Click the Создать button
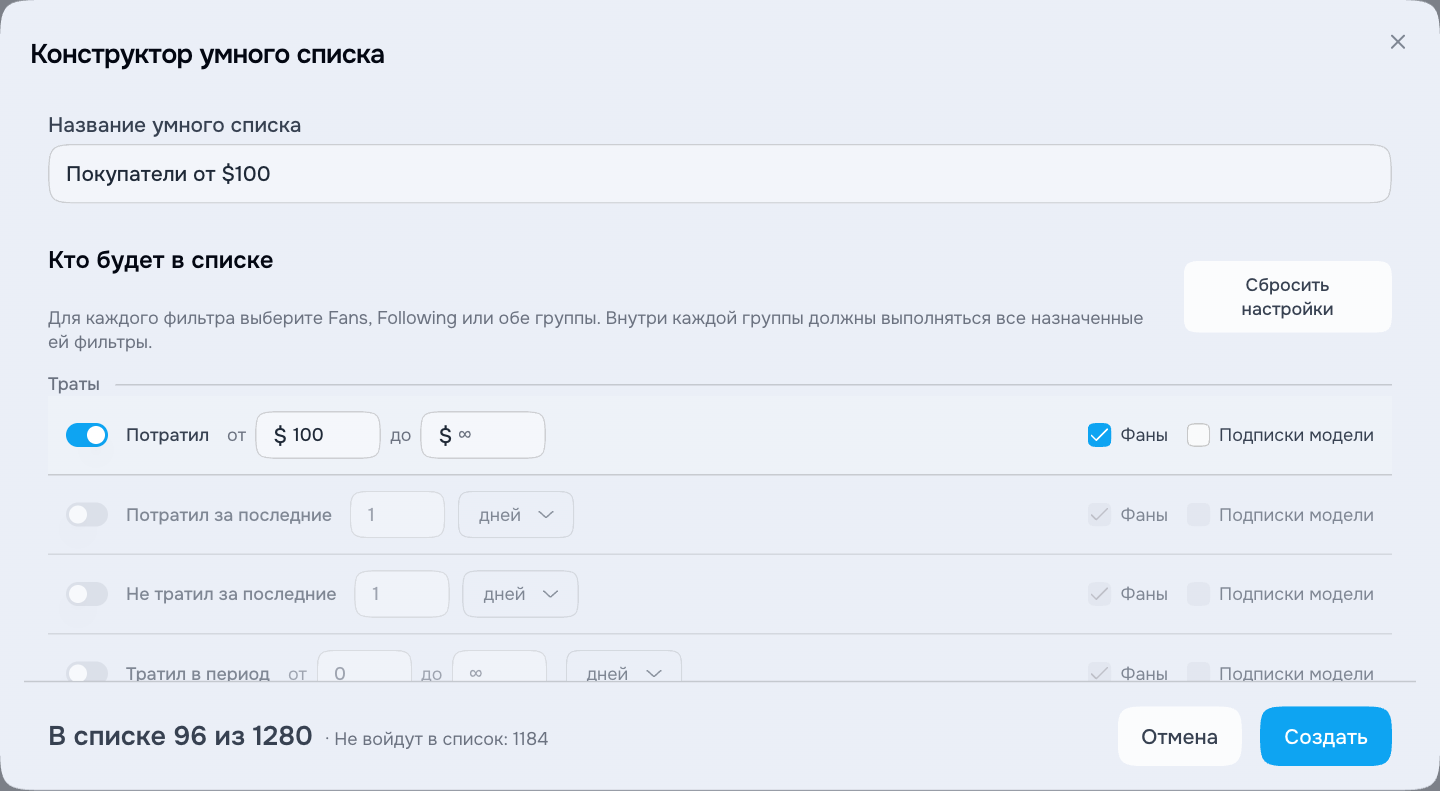The width and height of the screenshot is (1440, 791). pyautogui.click(x=1326, y=737)
